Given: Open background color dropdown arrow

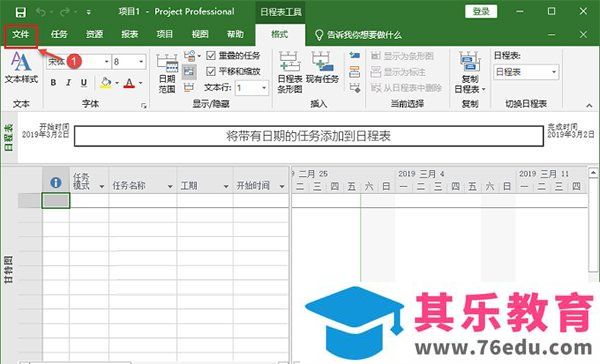Looking at the screenshot, I should pos(117,83).
